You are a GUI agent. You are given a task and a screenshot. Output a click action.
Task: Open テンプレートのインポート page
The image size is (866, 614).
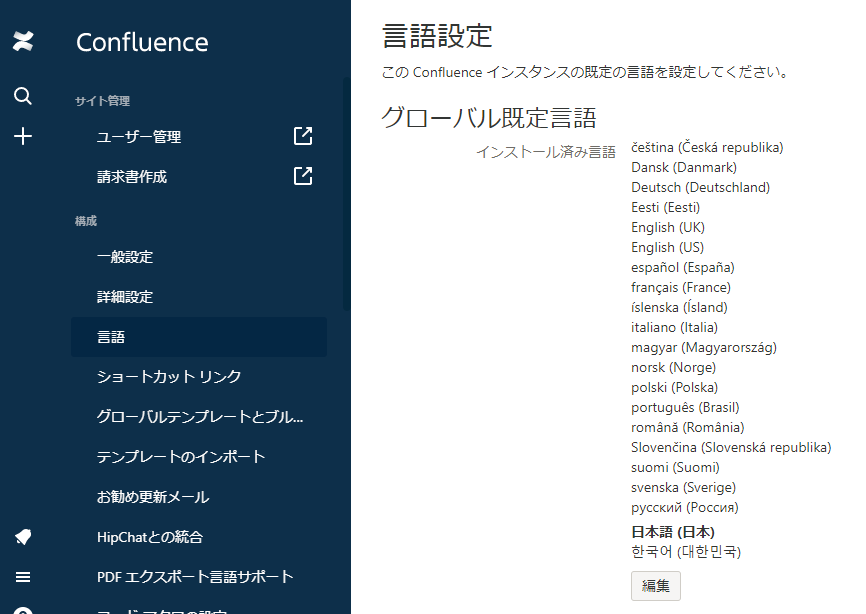(181, 457)
